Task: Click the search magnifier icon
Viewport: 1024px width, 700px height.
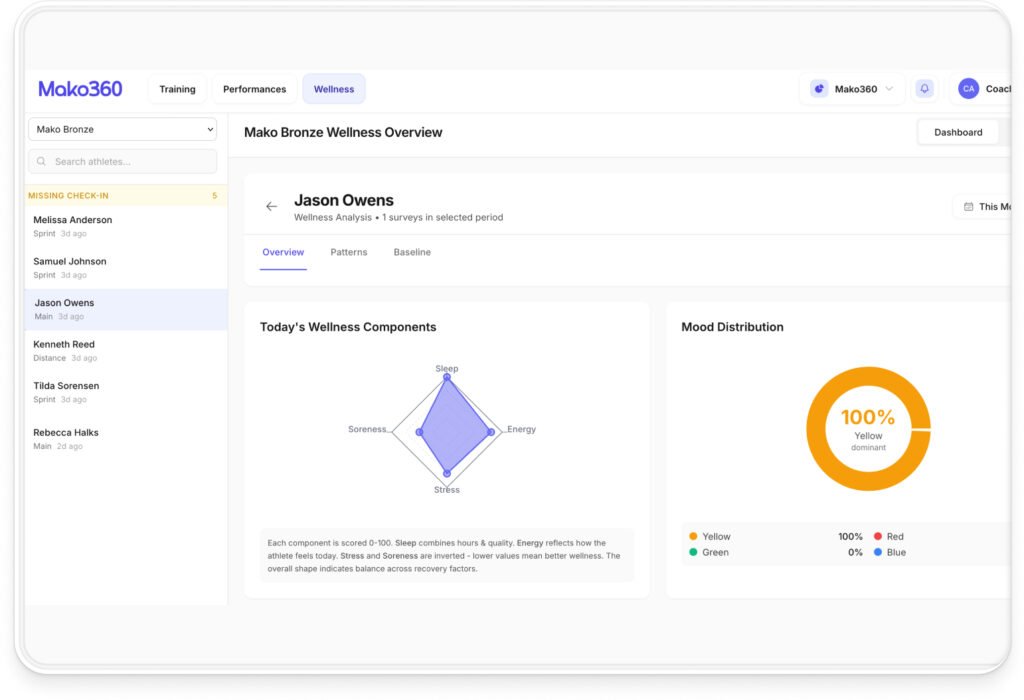Action: [x=42, y=161]
